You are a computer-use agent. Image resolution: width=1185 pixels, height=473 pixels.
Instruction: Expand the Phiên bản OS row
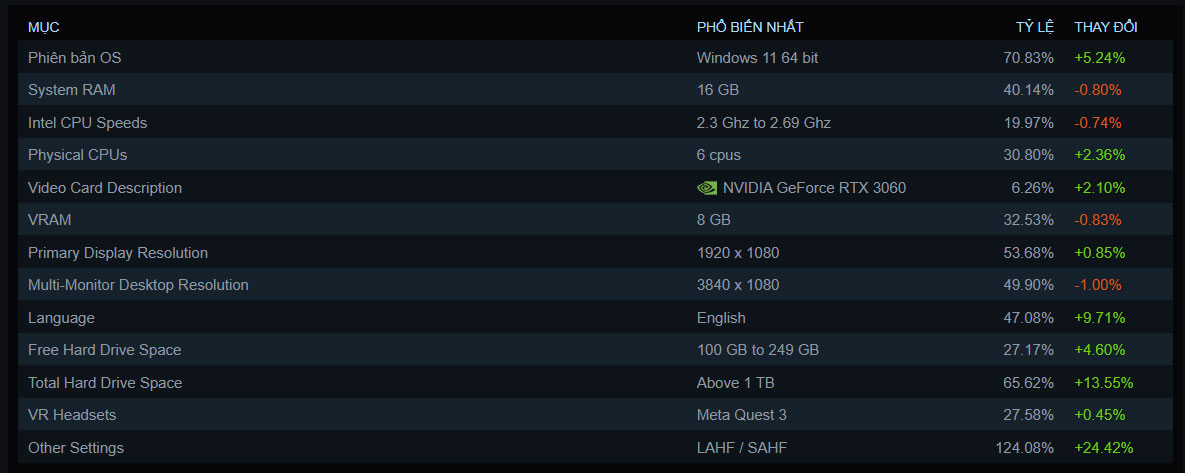click(x=75, y=58)
